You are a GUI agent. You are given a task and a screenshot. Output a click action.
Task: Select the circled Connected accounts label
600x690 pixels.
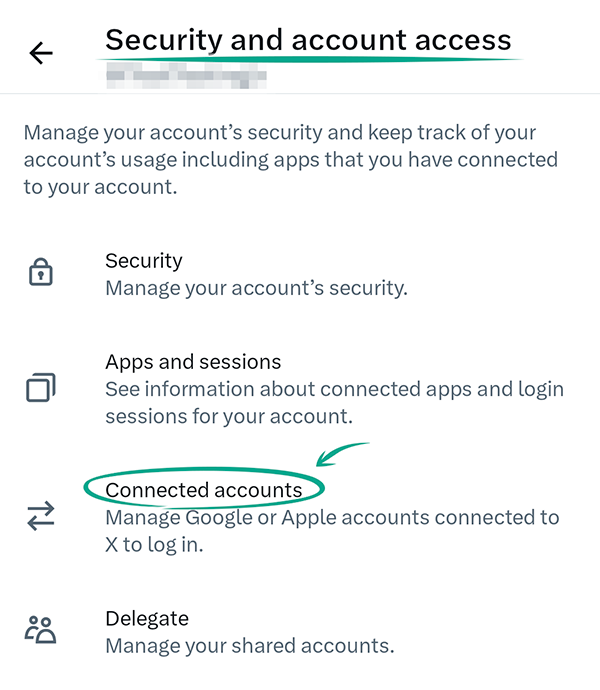(x=204, y=490)
